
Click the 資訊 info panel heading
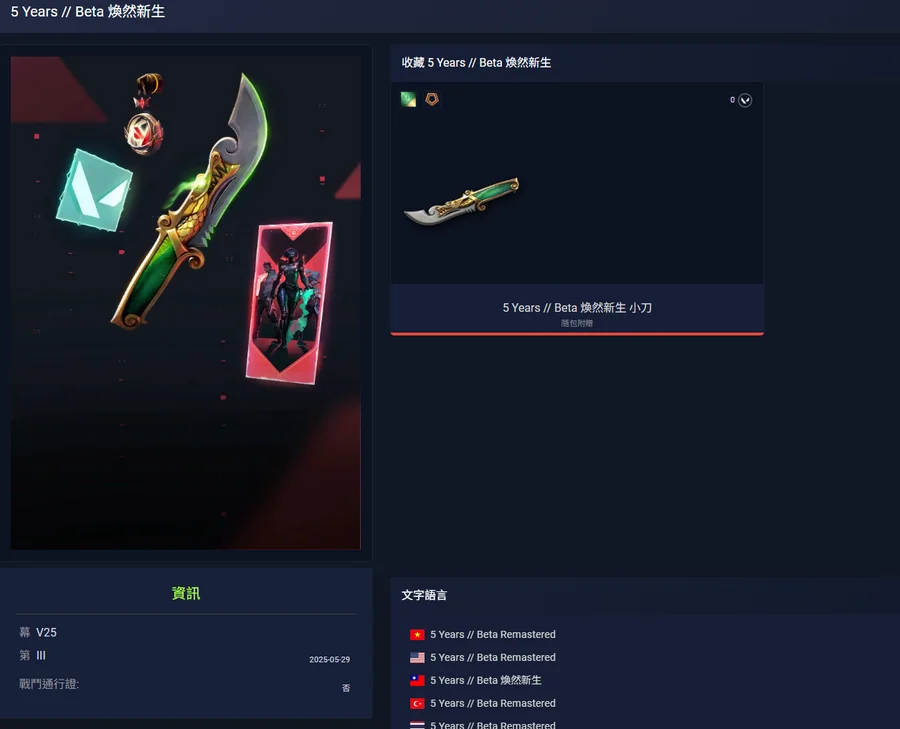click(x=186, y=593)
